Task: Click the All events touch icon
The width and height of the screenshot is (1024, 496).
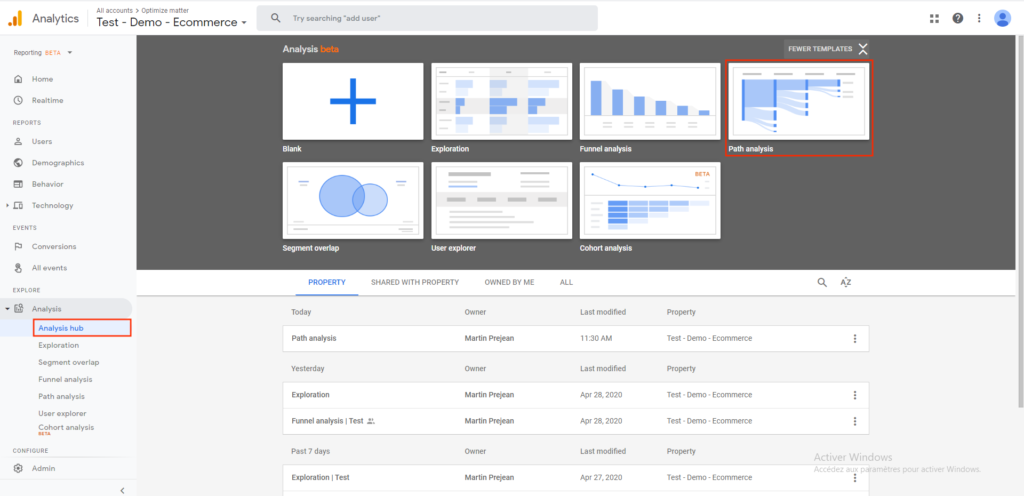Action: pyautogui.click(x=18, y=268)
